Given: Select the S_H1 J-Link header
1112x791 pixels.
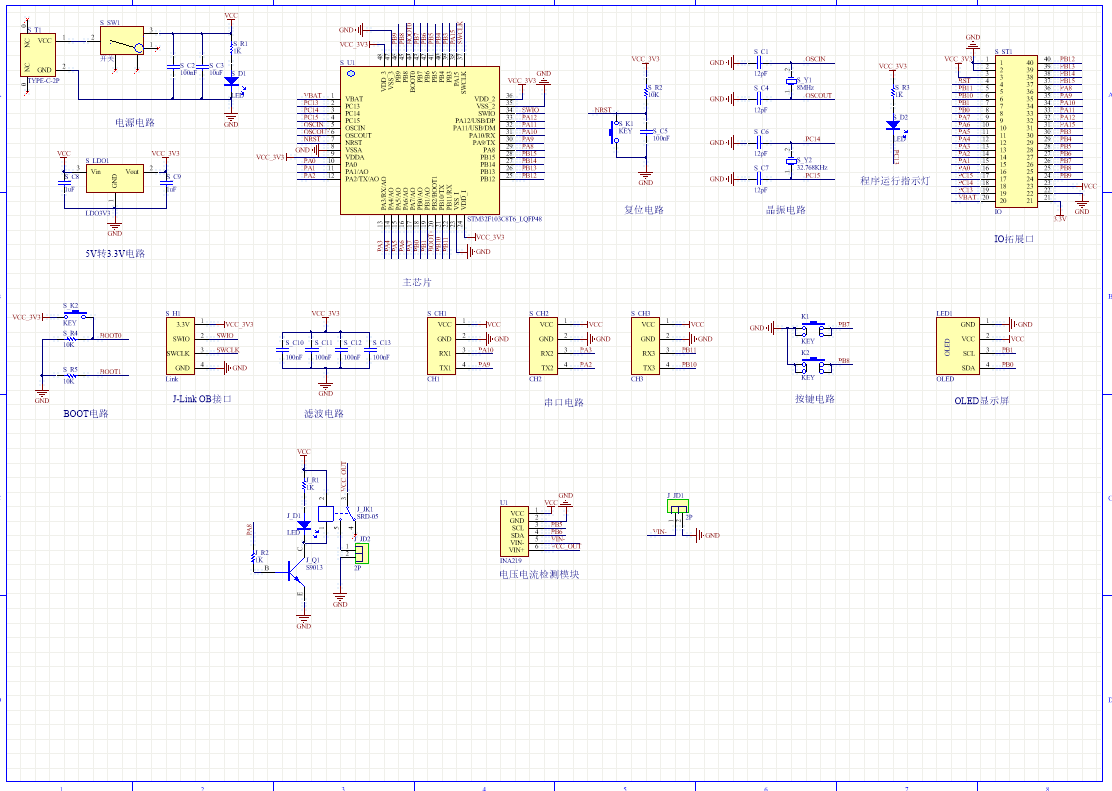Looking at the screenshot, I should (x=180, y=345).
